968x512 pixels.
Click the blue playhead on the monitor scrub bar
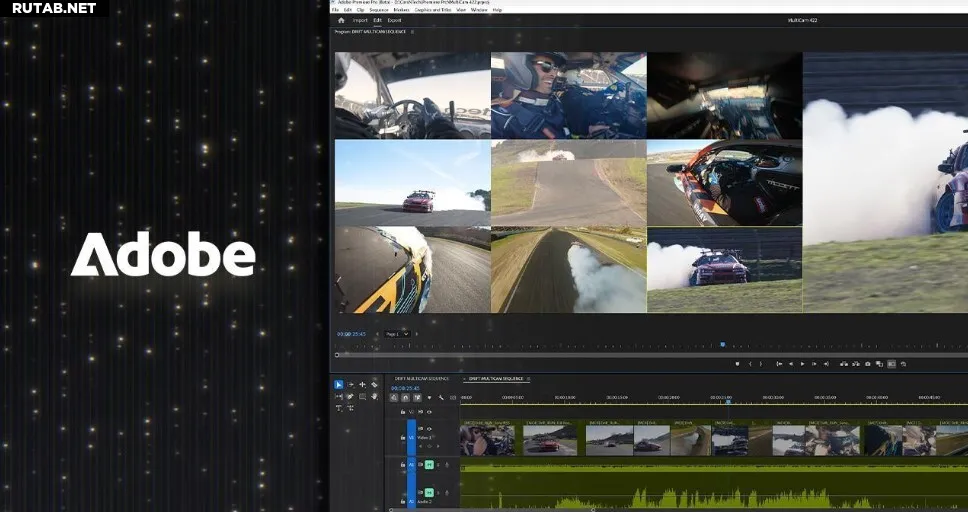[x=722, y=345]
